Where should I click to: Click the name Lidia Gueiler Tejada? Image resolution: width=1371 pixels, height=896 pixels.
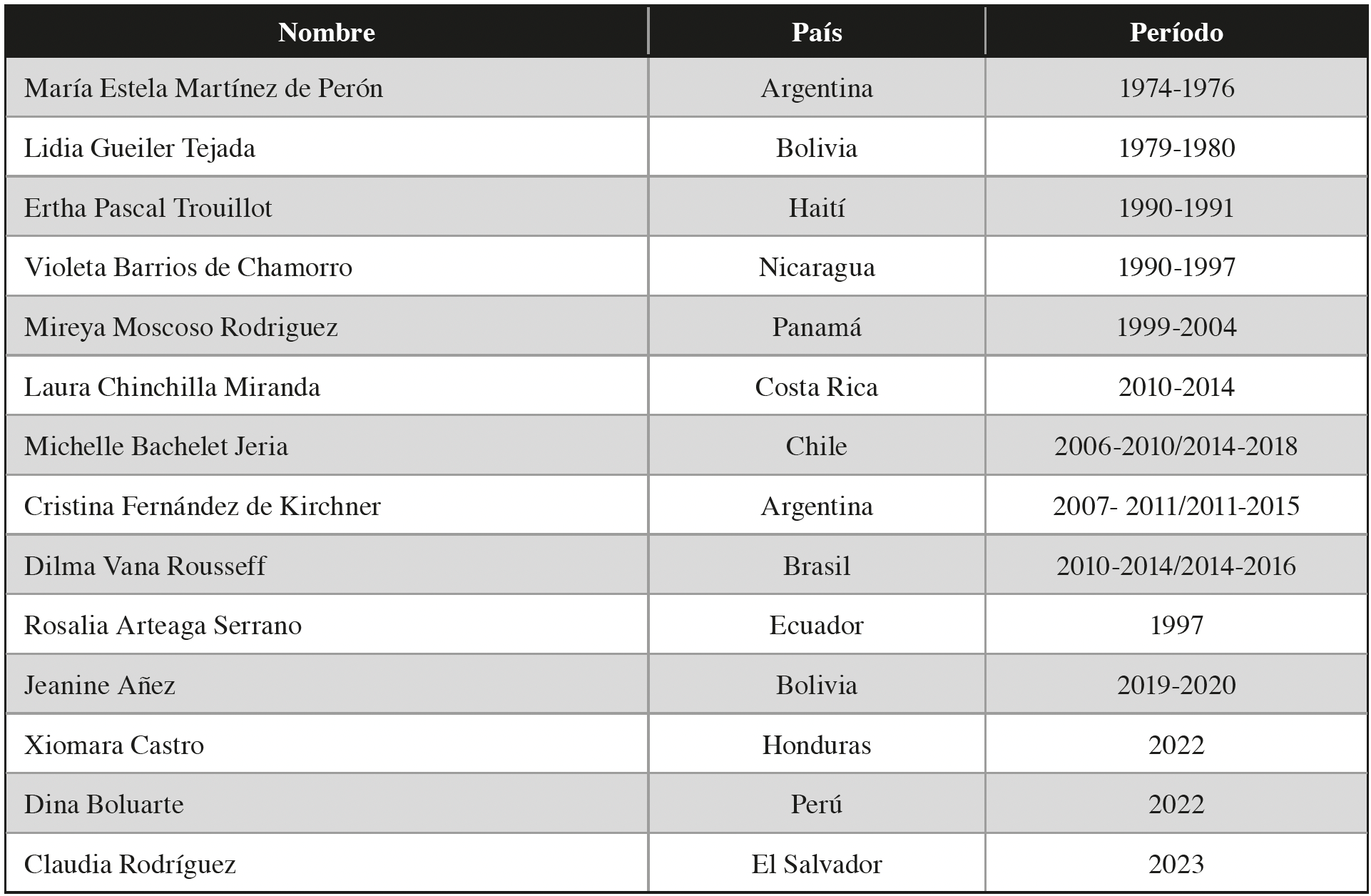point(140,148)
